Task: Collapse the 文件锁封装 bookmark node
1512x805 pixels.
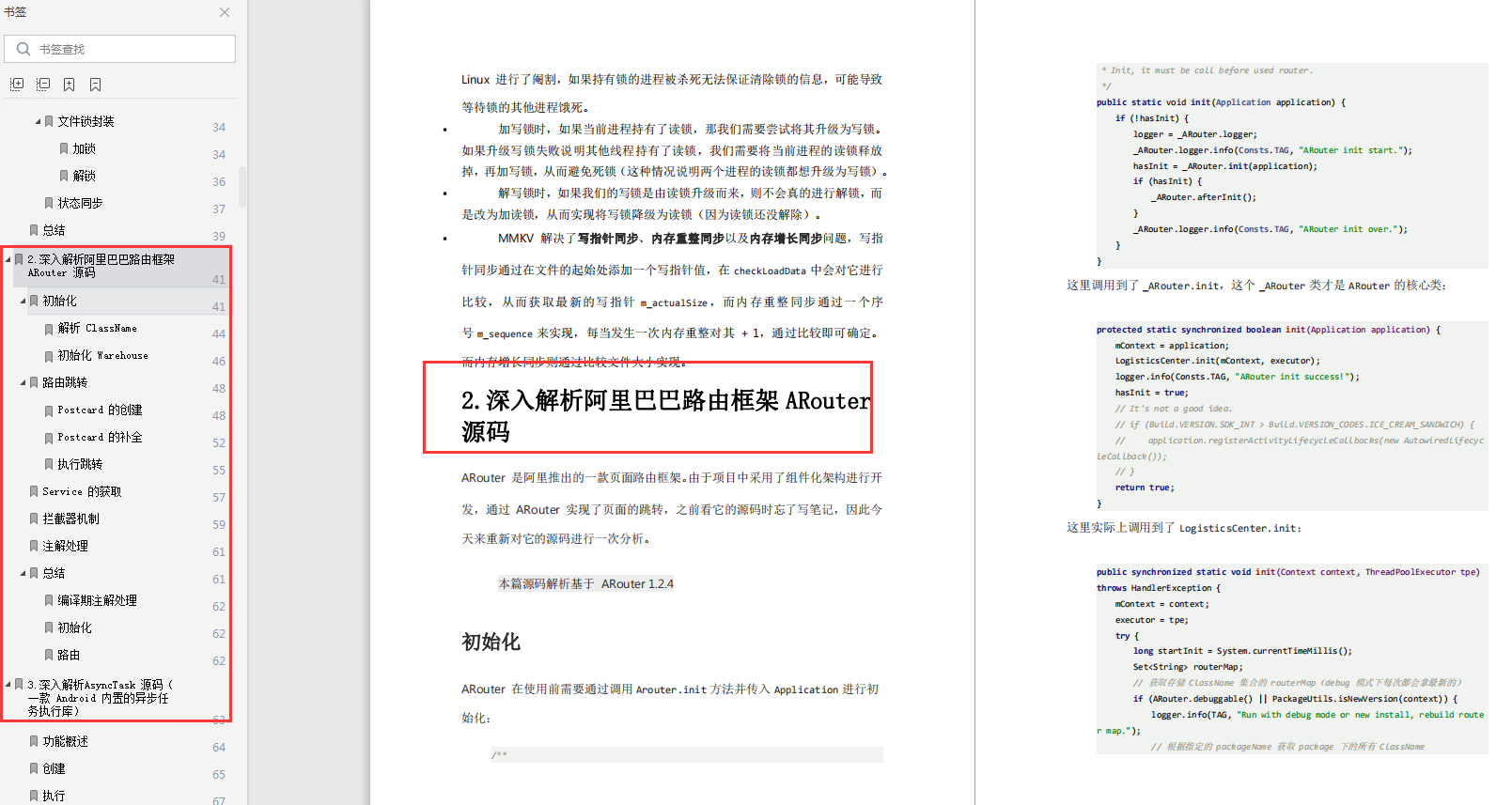Action: click(38, 121)
